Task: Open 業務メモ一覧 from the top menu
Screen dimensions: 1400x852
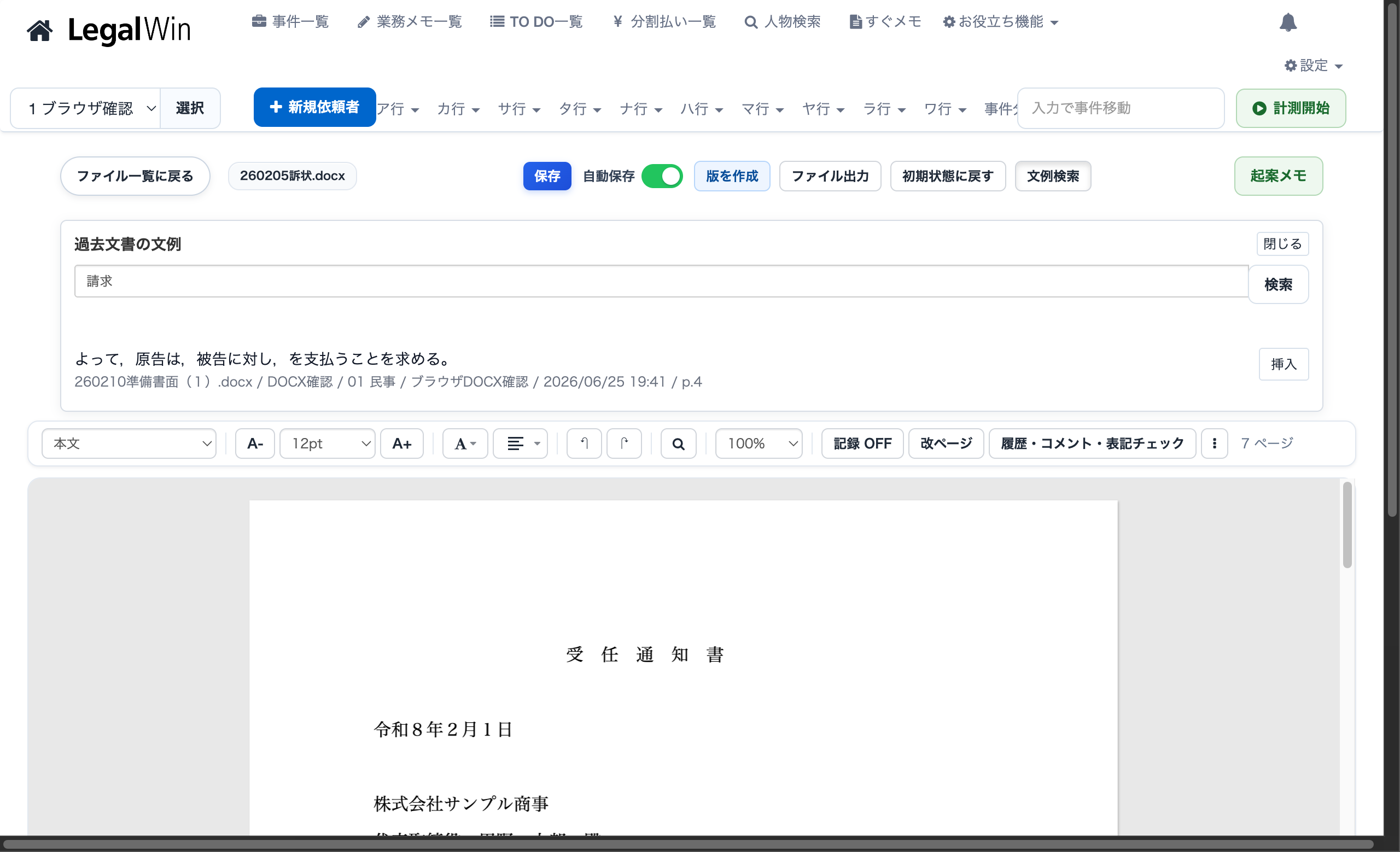Action: tap(409, 22)
